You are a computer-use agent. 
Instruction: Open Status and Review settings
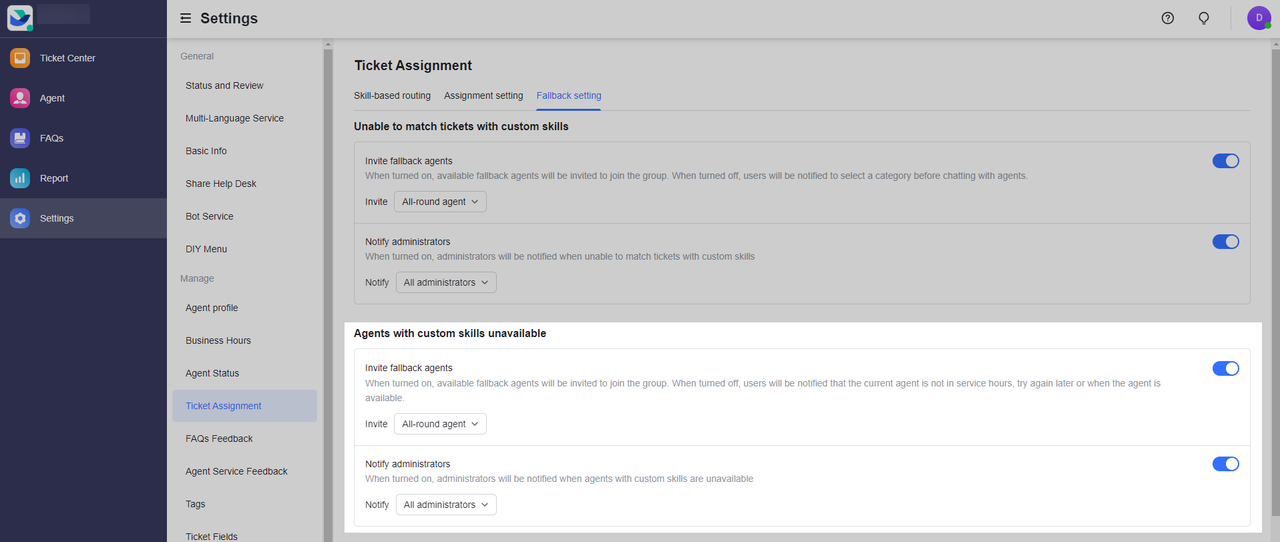245,86
